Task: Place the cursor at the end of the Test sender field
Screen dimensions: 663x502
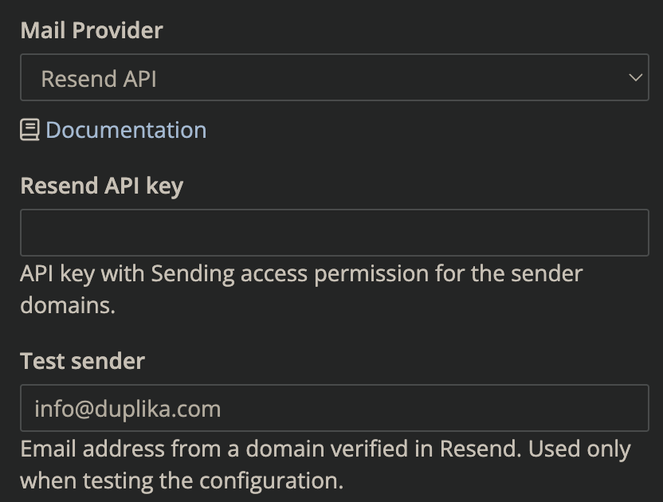Action: pyautogui.click(x=634, y=408)
